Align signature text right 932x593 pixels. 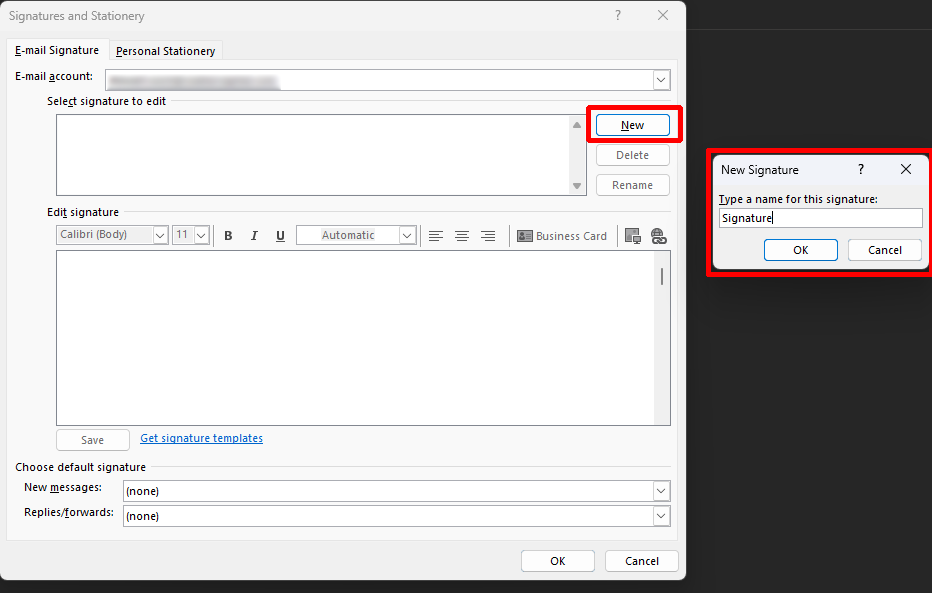click(488, 236)
